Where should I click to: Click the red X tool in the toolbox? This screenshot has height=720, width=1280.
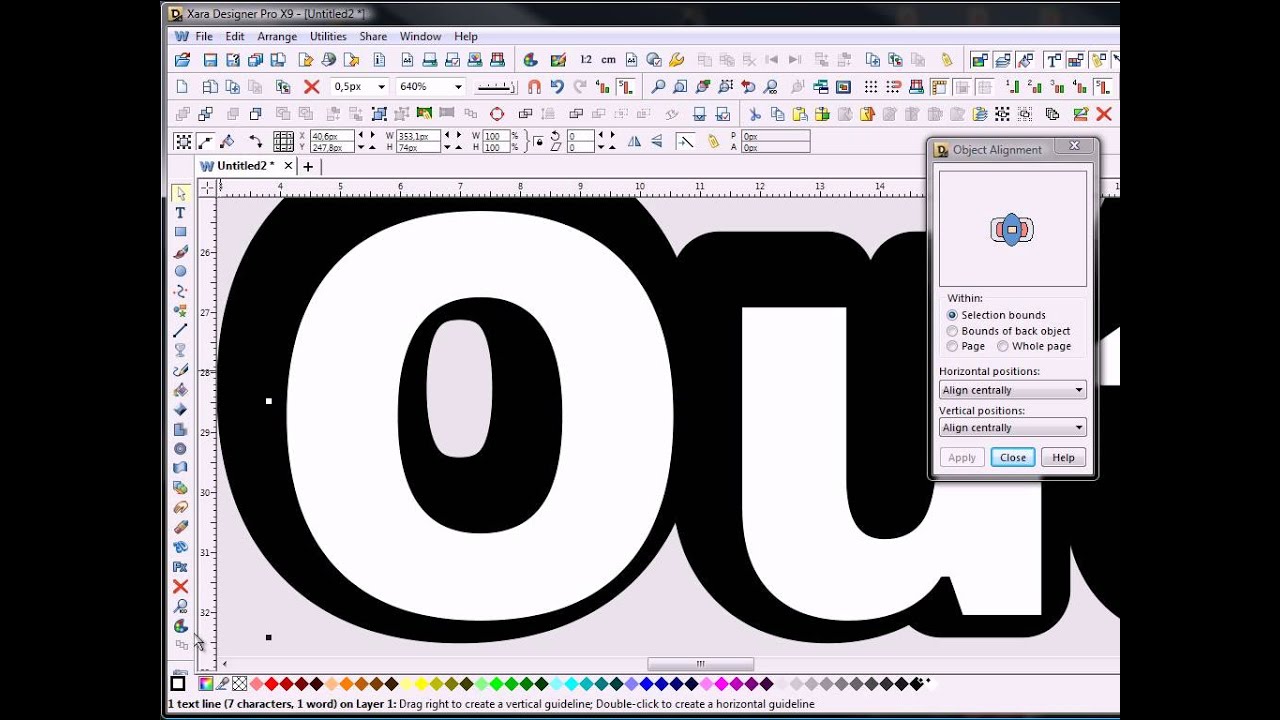[x=180, y=586]
